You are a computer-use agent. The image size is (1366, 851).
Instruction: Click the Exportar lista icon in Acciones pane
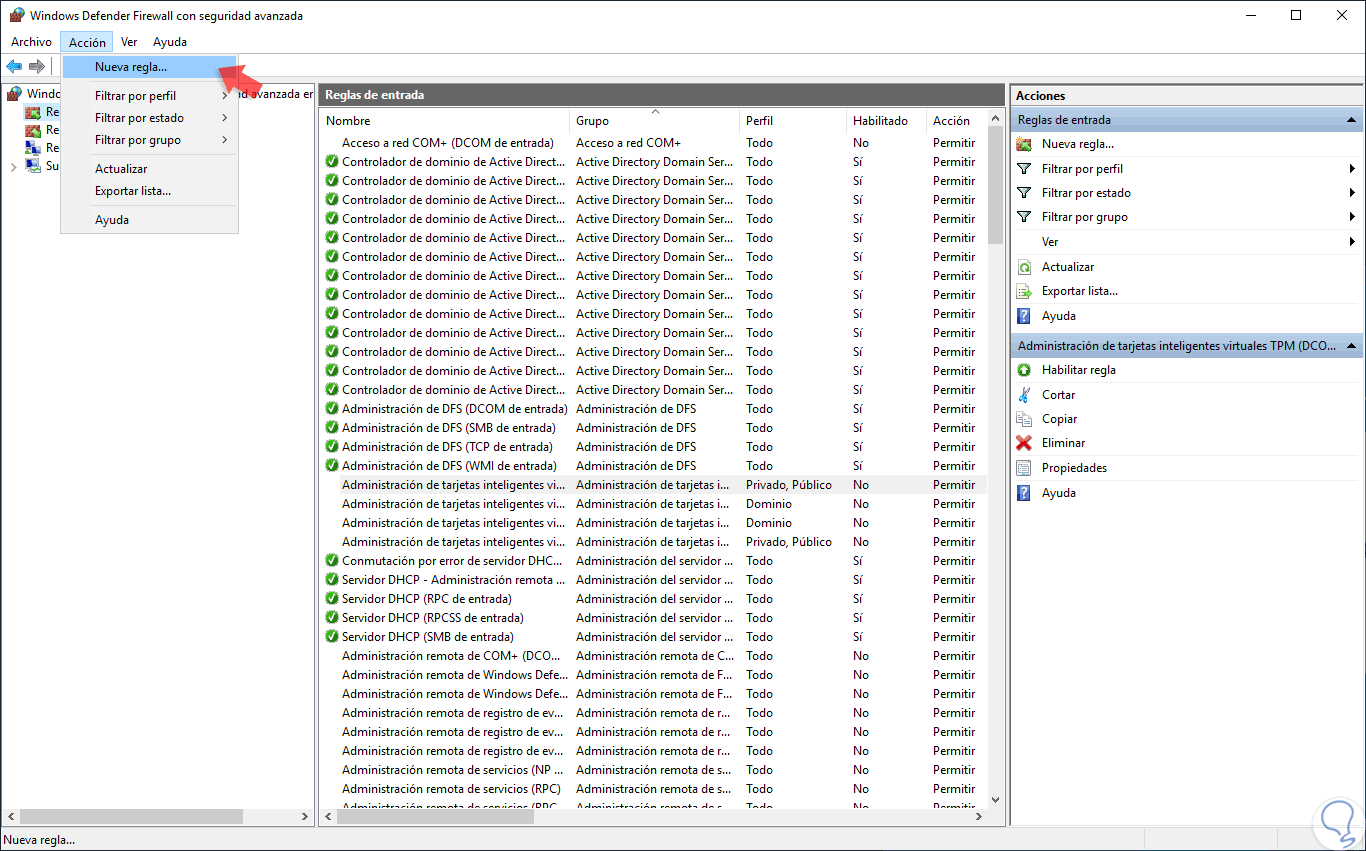[x=1024, y=291]
